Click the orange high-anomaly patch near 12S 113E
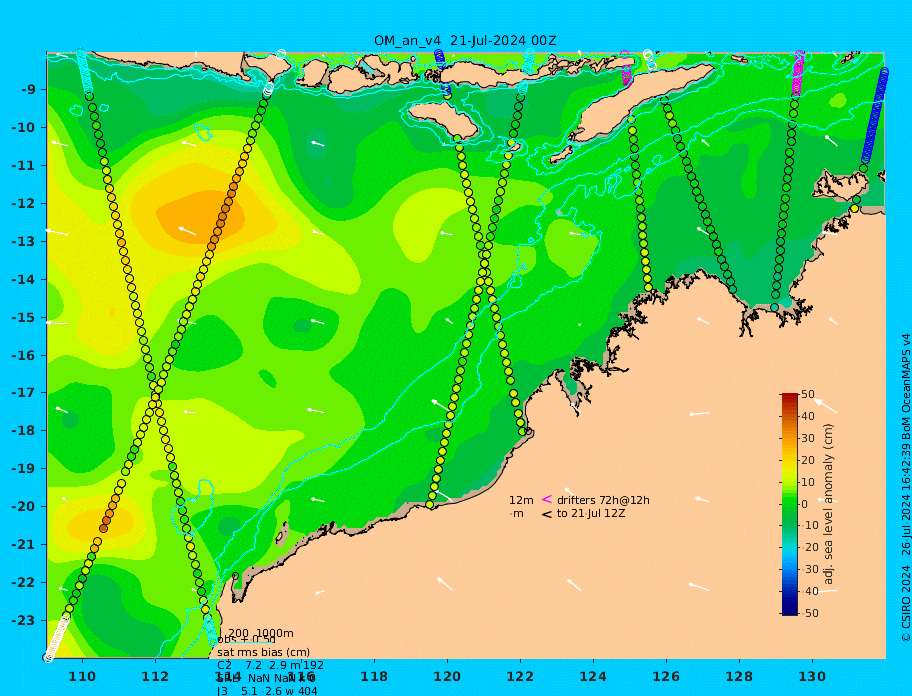This screenshot has height=696, width=912. point(201,218)
